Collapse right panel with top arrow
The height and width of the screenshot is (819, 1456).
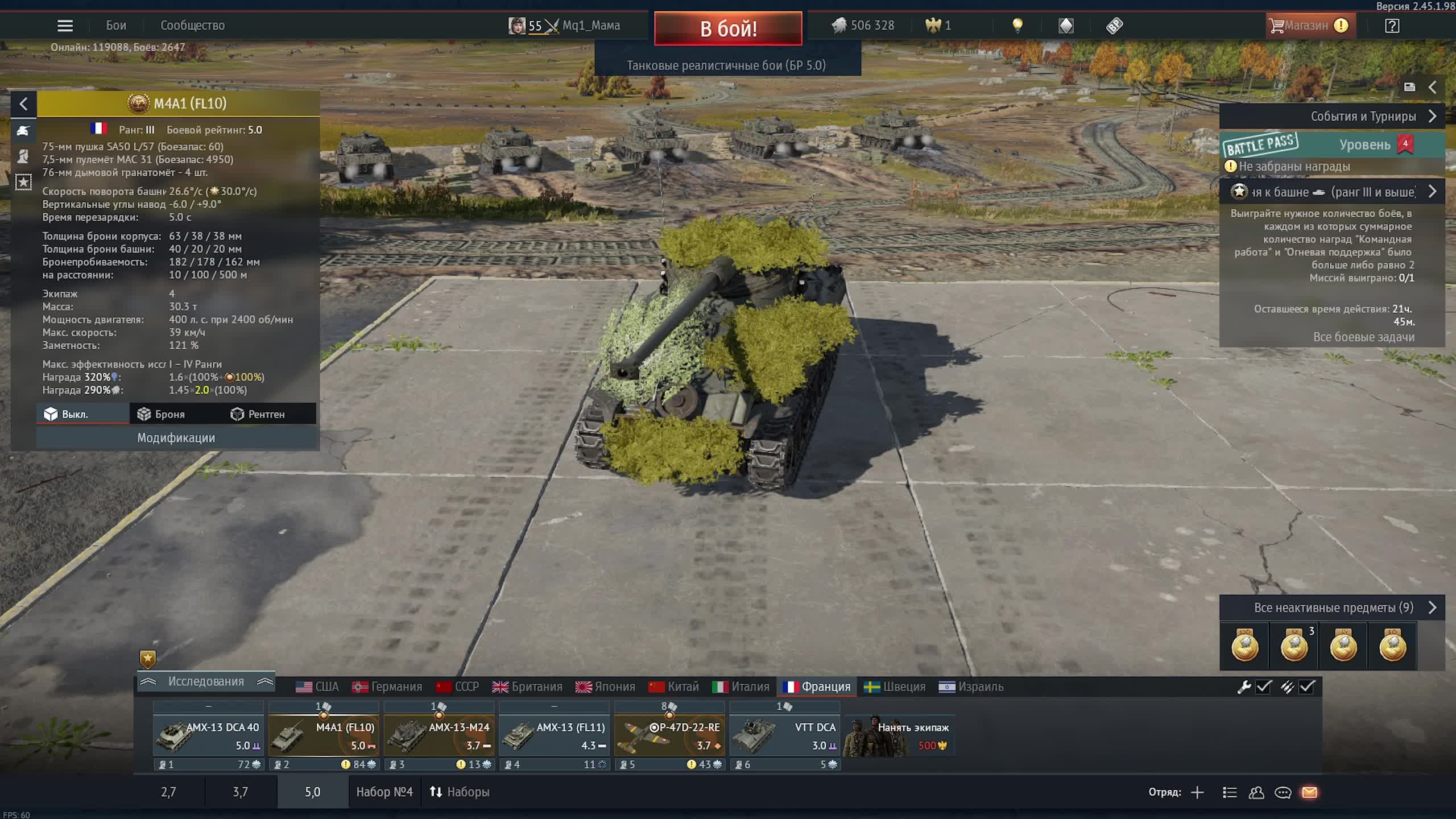coord(1433,87)
